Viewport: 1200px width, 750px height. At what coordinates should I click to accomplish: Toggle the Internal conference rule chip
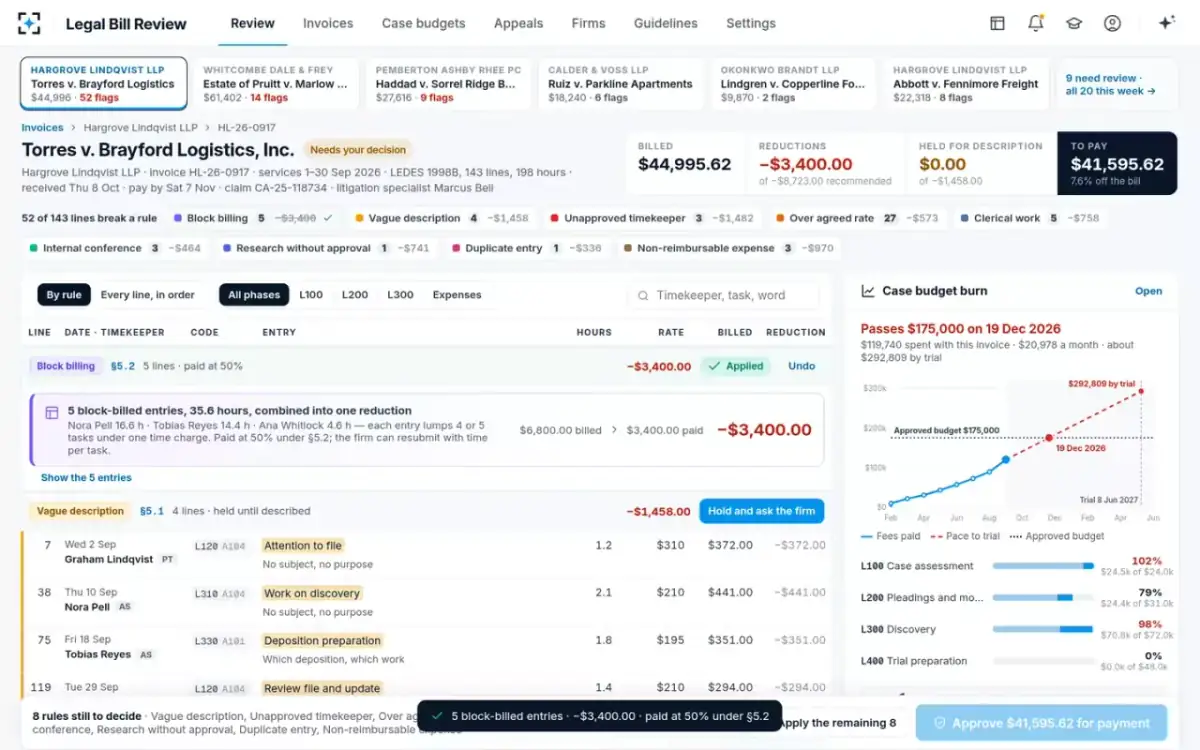tap(115, 248)
